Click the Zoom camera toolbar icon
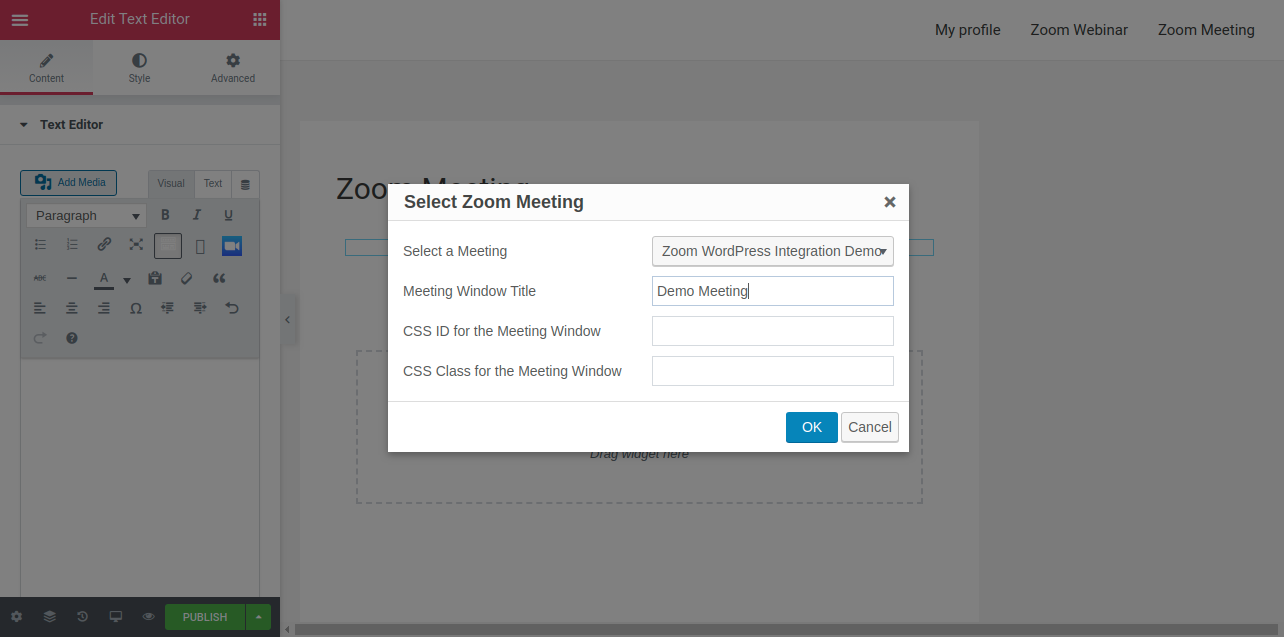The width and height of the screenshot is (1284, 637). 232,246
